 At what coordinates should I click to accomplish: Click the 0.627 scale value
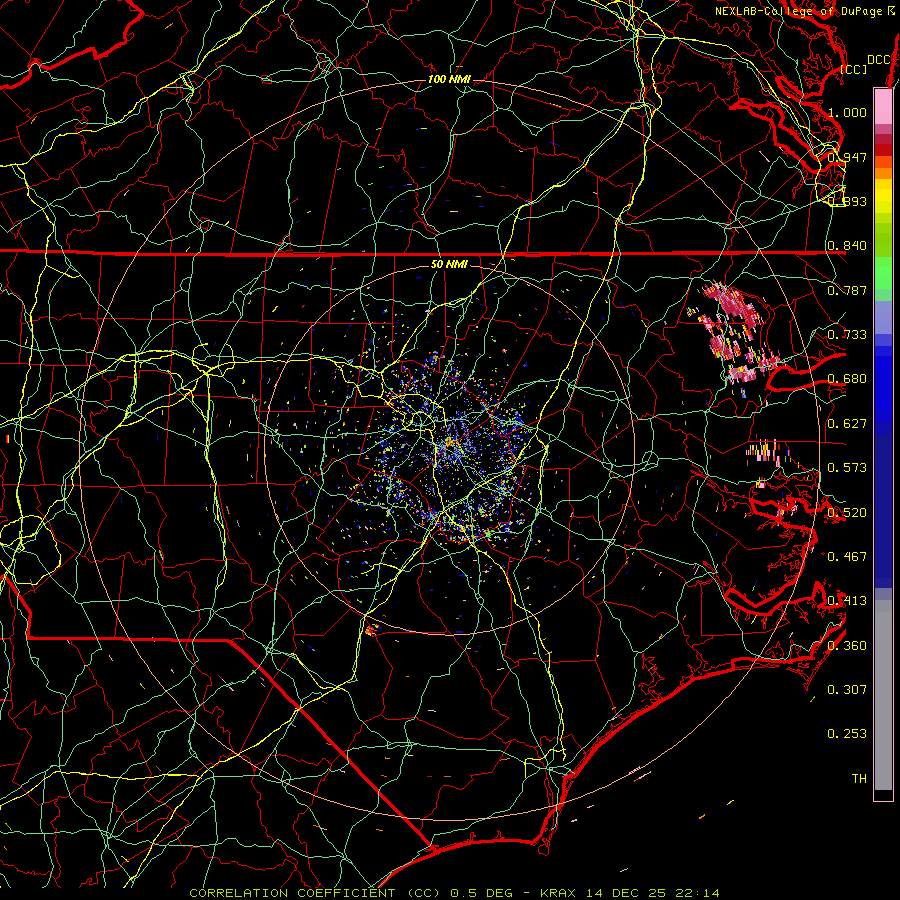click(x=847, y=424)
